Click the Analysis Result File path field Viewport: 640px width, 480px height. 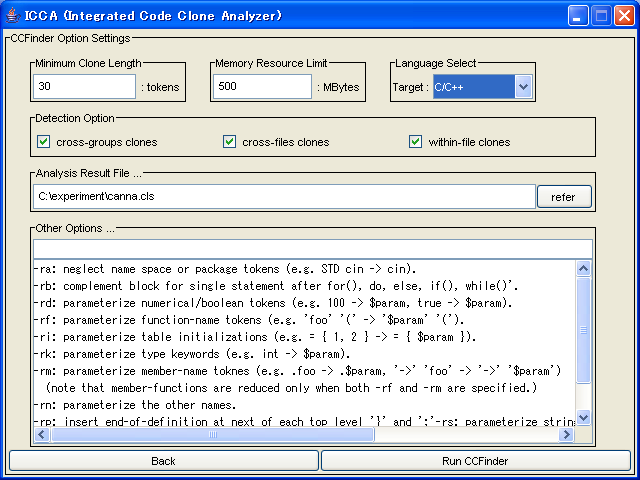click(284, 197)
